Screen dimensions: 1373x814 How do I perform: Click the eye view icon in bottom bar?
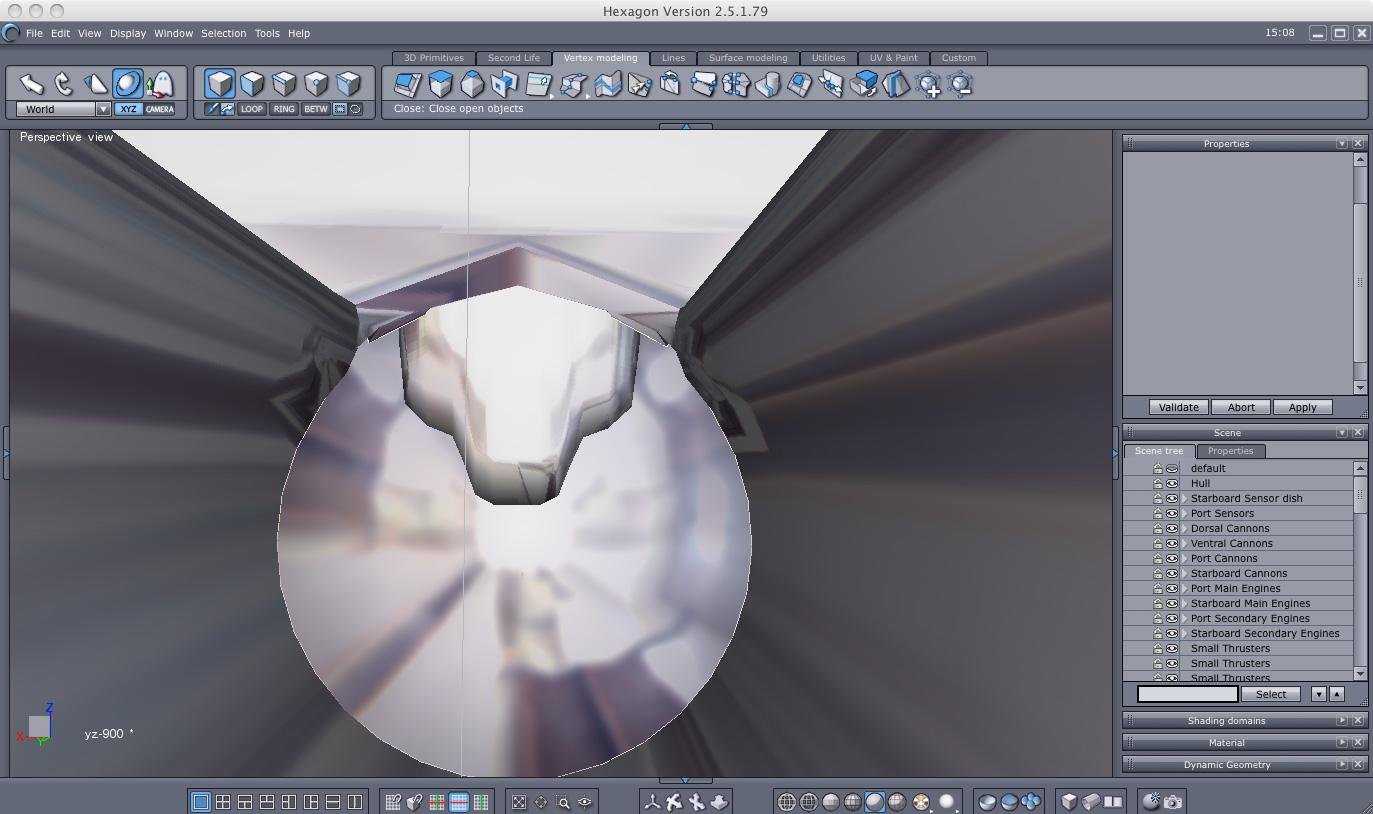point(585,802)
